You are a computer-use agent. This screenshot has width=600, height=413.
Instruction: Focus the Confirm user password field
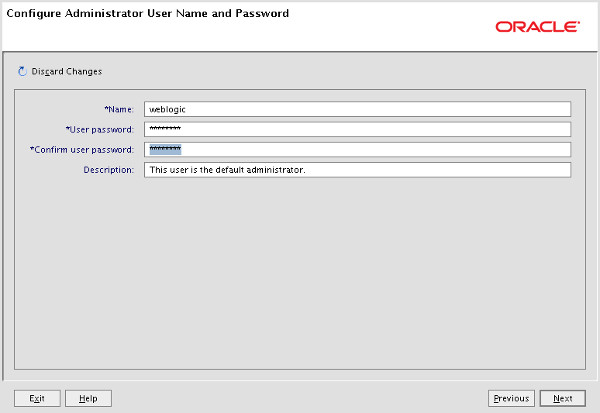(357, 149)
